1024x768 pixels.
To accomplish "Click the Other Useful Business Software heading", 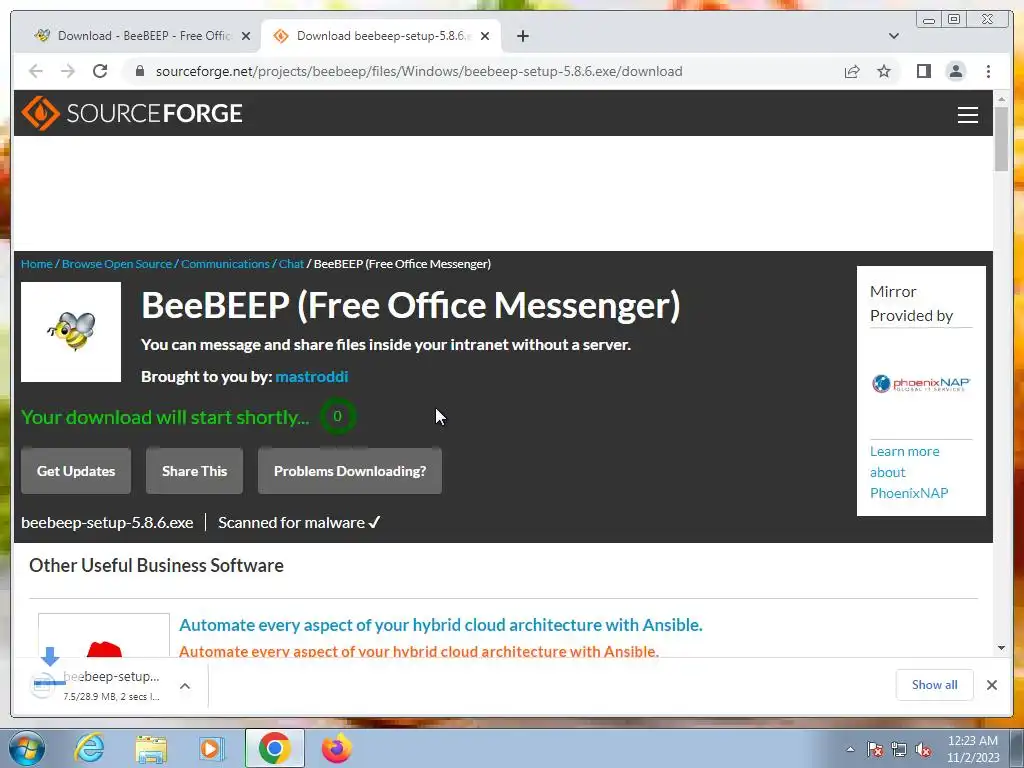I will pyautogui.click(x=156, y=566).
